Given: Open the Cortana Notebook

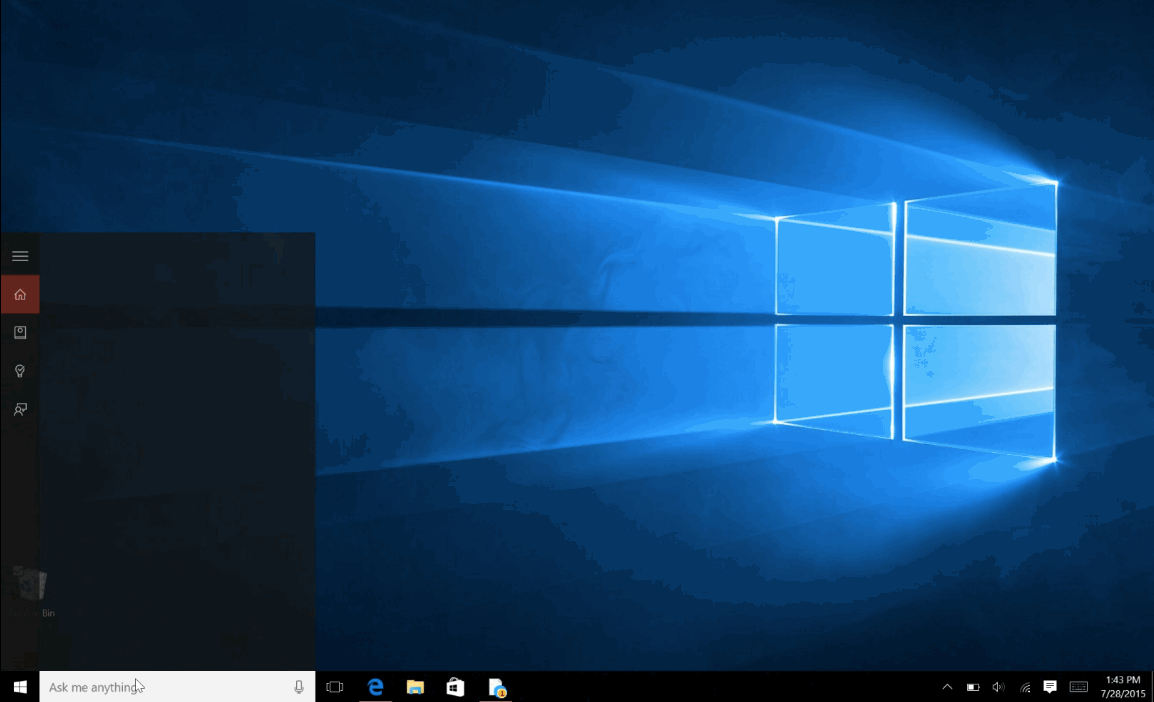Looking at the screenshot, I should click(x=20, y=333).
